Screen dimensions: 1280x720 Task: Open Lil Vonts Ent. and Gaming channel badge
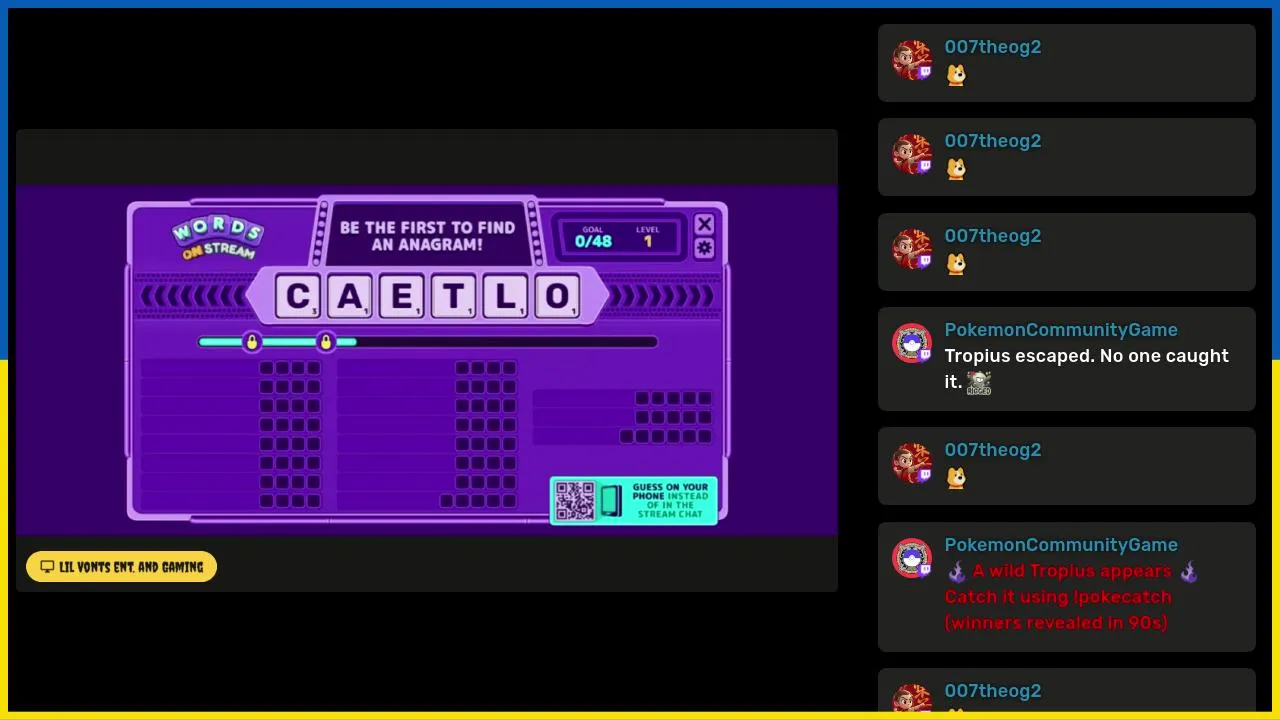[x=121, y=566]
